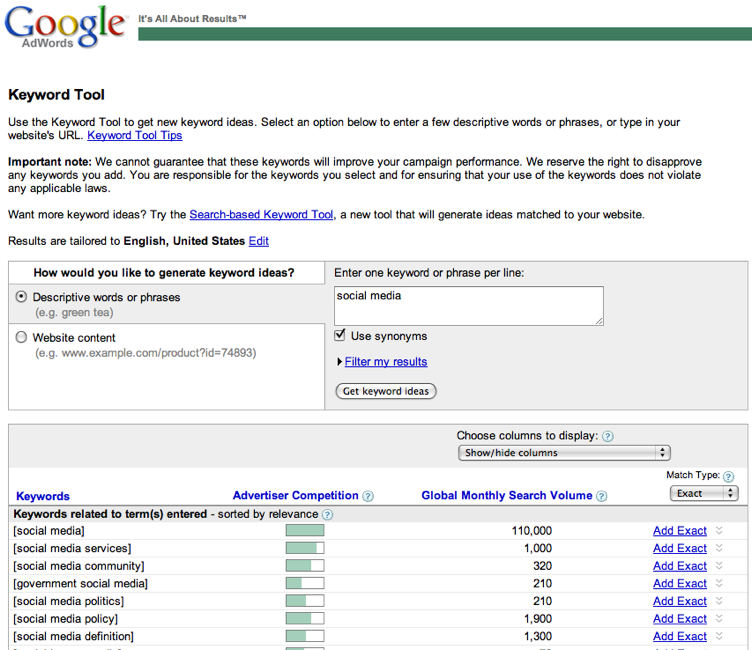Expand chevron for social media row
752x650 pixels.
click(x=719, y=531)
